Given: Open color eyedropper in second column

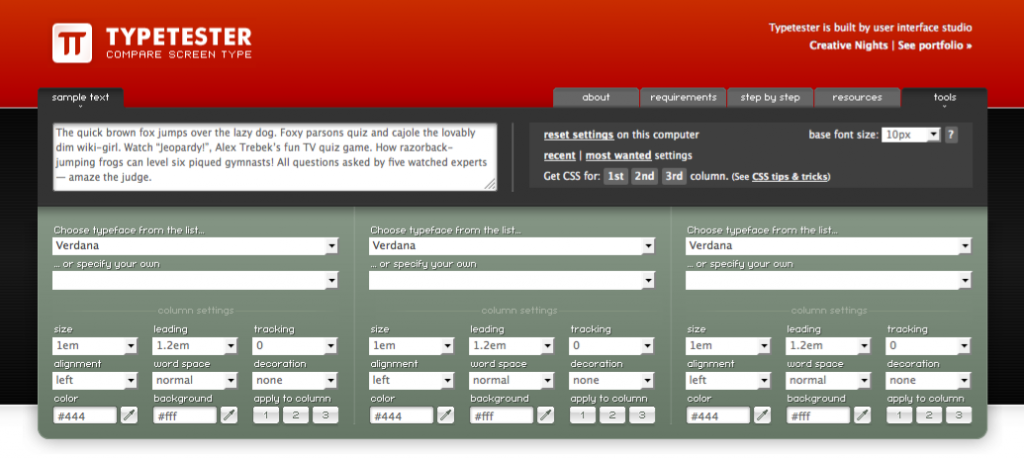Looking at the screenshot, I should pyautogui.click(x=446, y=415).
